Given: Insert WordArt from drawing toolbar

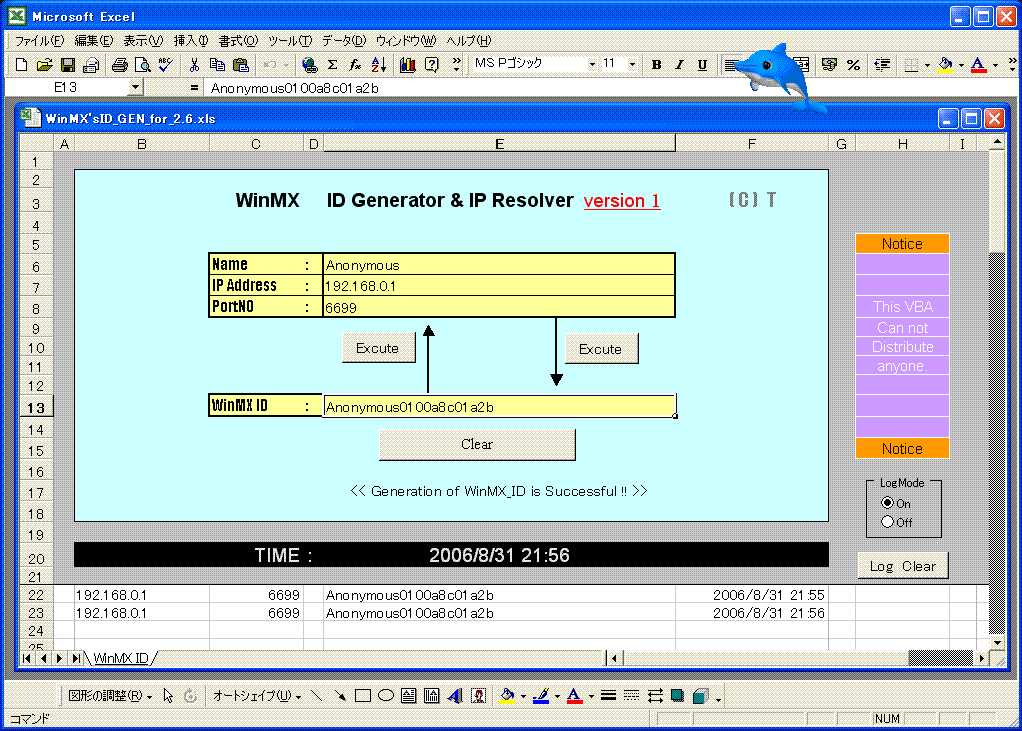Looking at the screenshot, I should 455,696.
